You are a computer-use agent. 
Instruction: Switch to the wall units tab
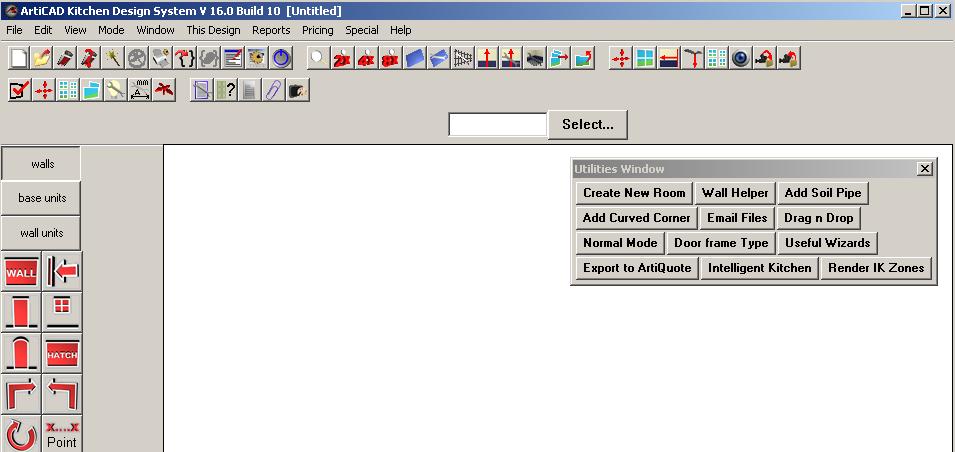[41, 233]
